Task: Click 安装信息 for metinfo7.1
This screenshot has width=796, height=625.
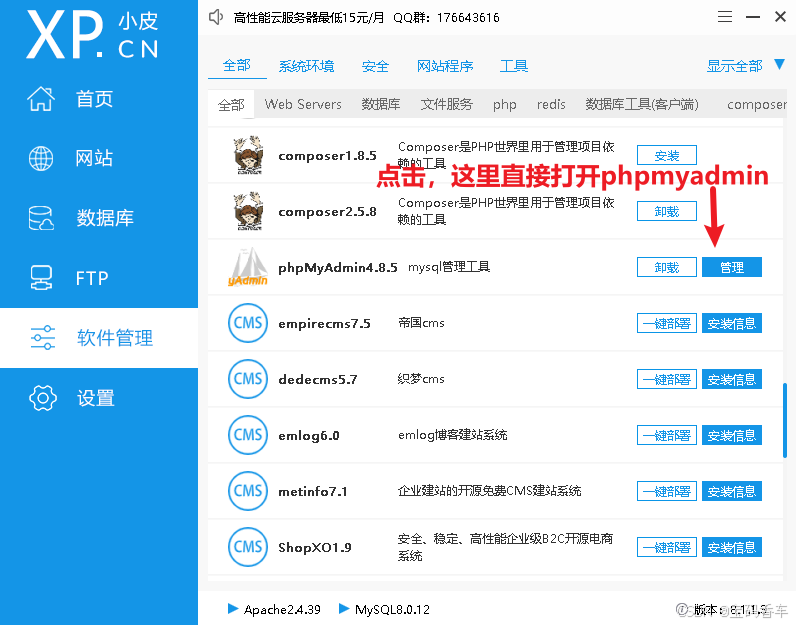Action: point(732,491)
